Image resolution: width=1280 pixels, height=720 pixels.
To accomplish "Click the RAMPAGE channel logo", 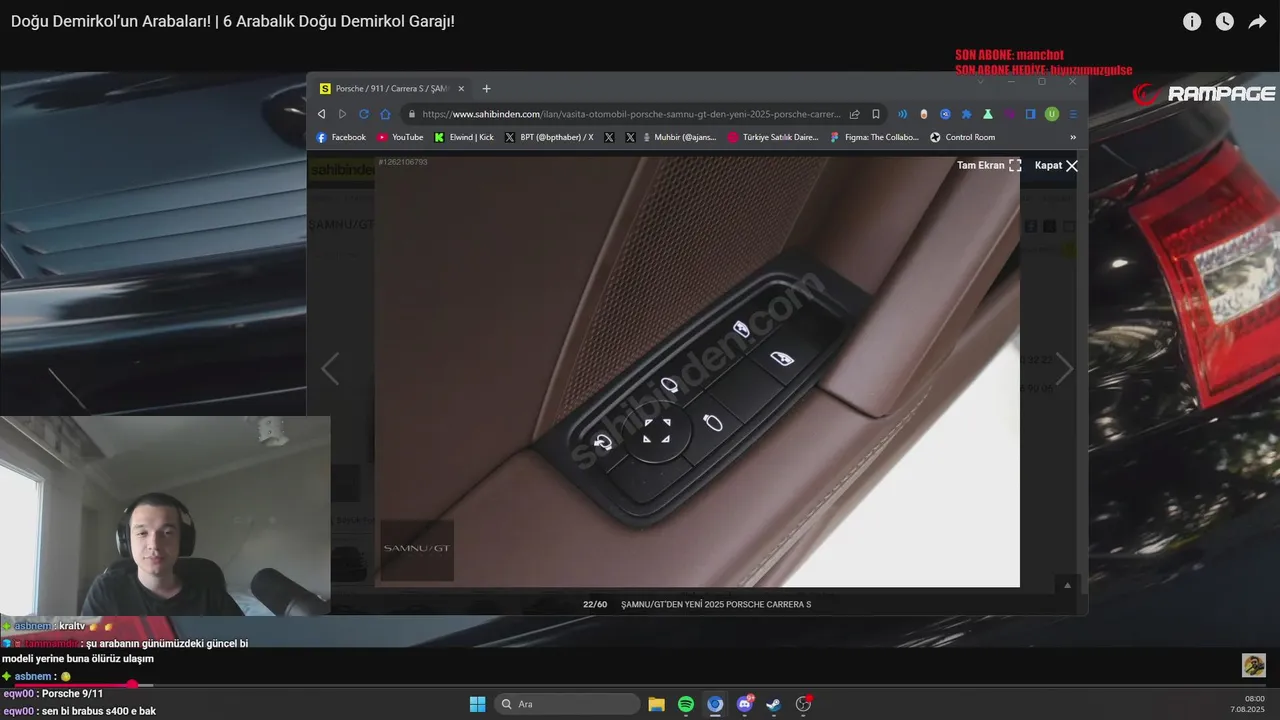I will 1203,94.
